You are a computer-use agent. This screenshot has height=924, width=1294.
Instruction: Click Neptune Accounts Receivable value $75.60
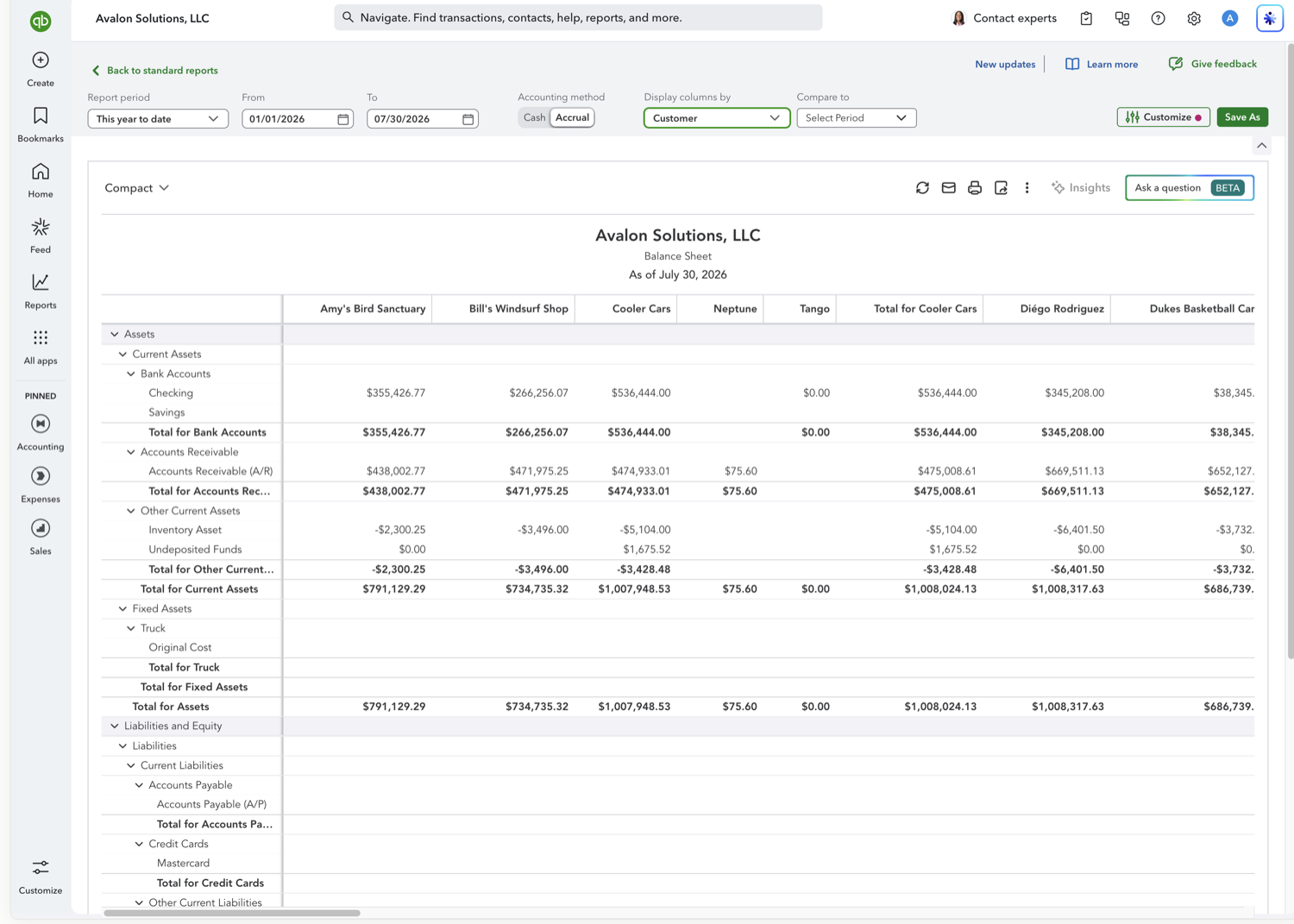[x=741, y=472]
